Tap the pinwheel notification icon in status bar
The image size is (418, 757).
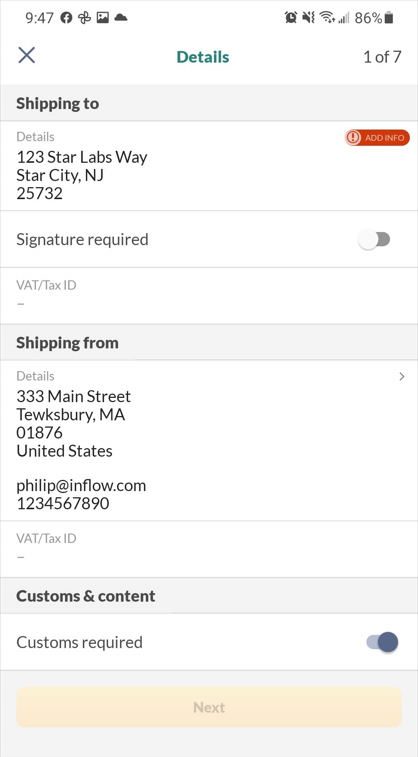click(84, 18)
